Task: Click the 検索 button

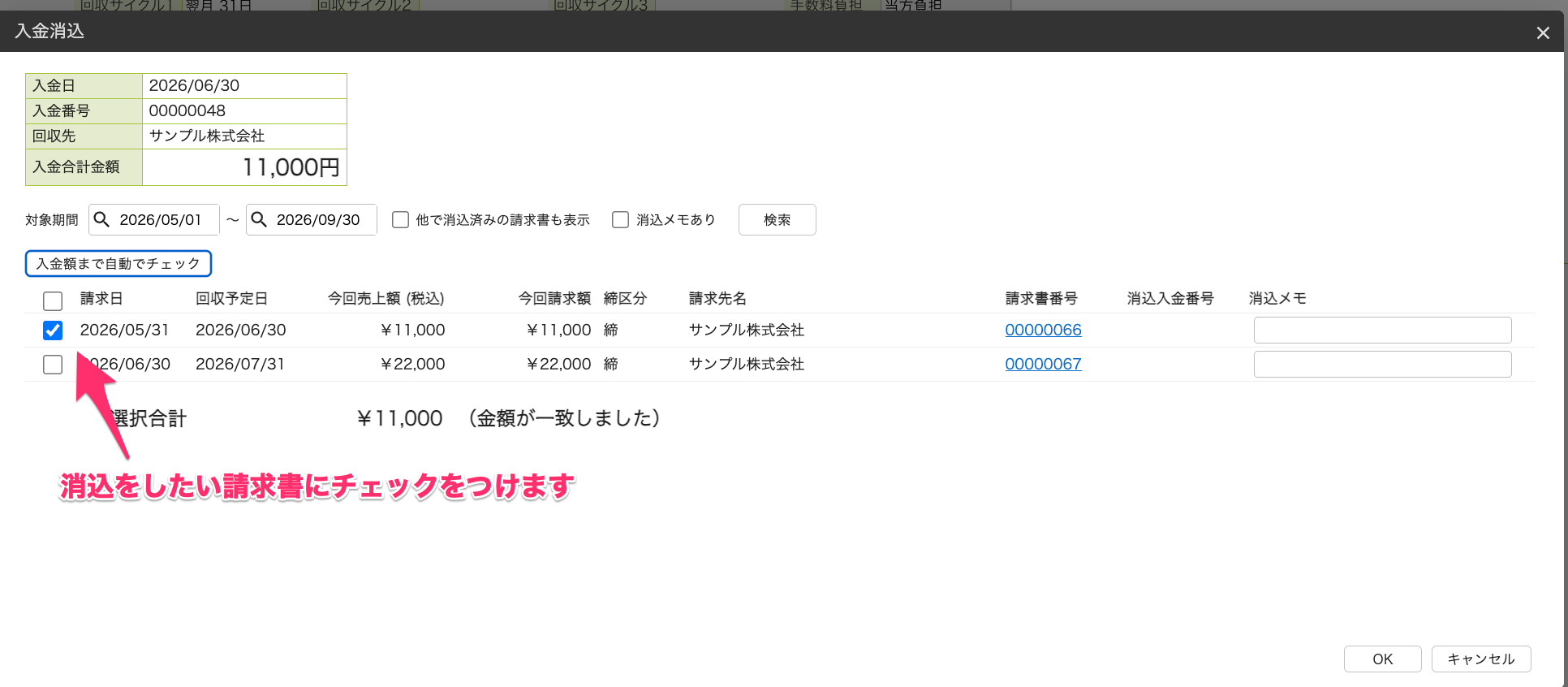Action: point(777,219)
